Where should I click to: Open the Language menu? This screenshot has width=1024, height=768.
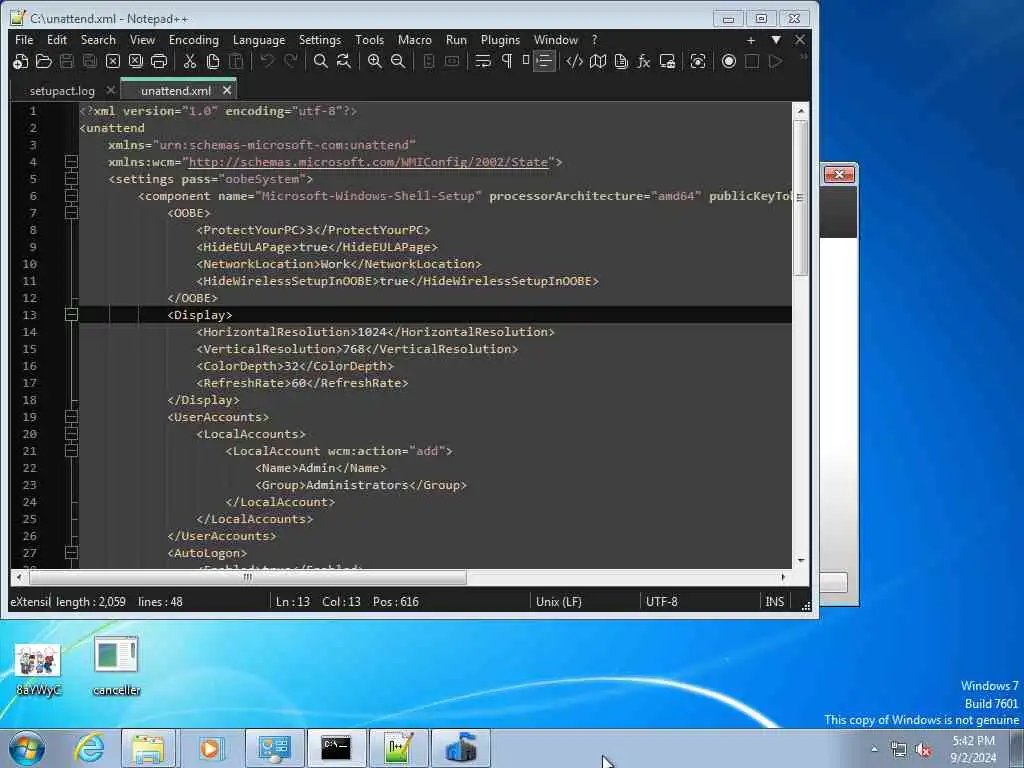[x=259, y=40]
